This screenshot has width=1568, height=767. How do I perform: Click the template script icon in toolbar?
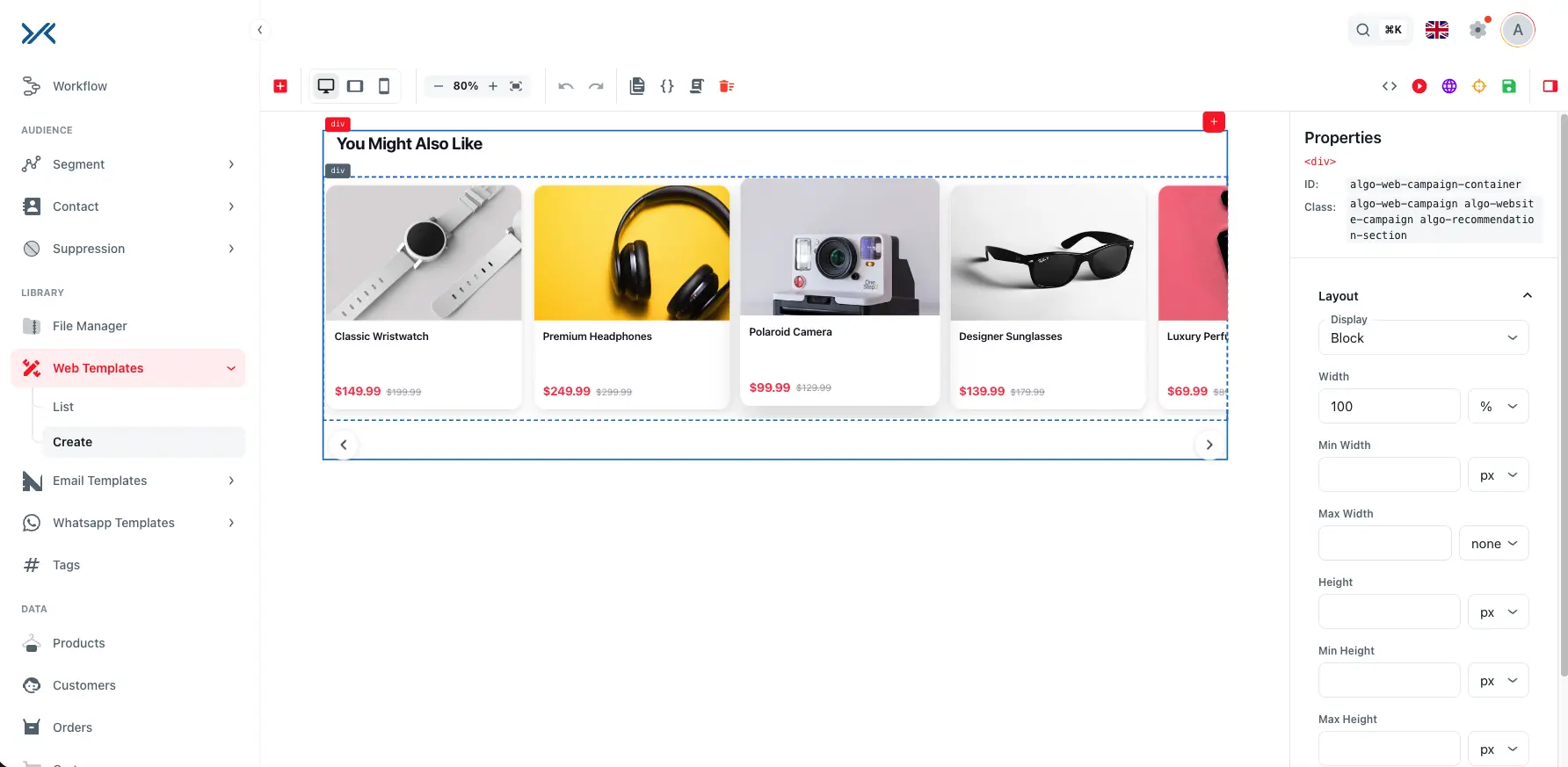point(697,86)
